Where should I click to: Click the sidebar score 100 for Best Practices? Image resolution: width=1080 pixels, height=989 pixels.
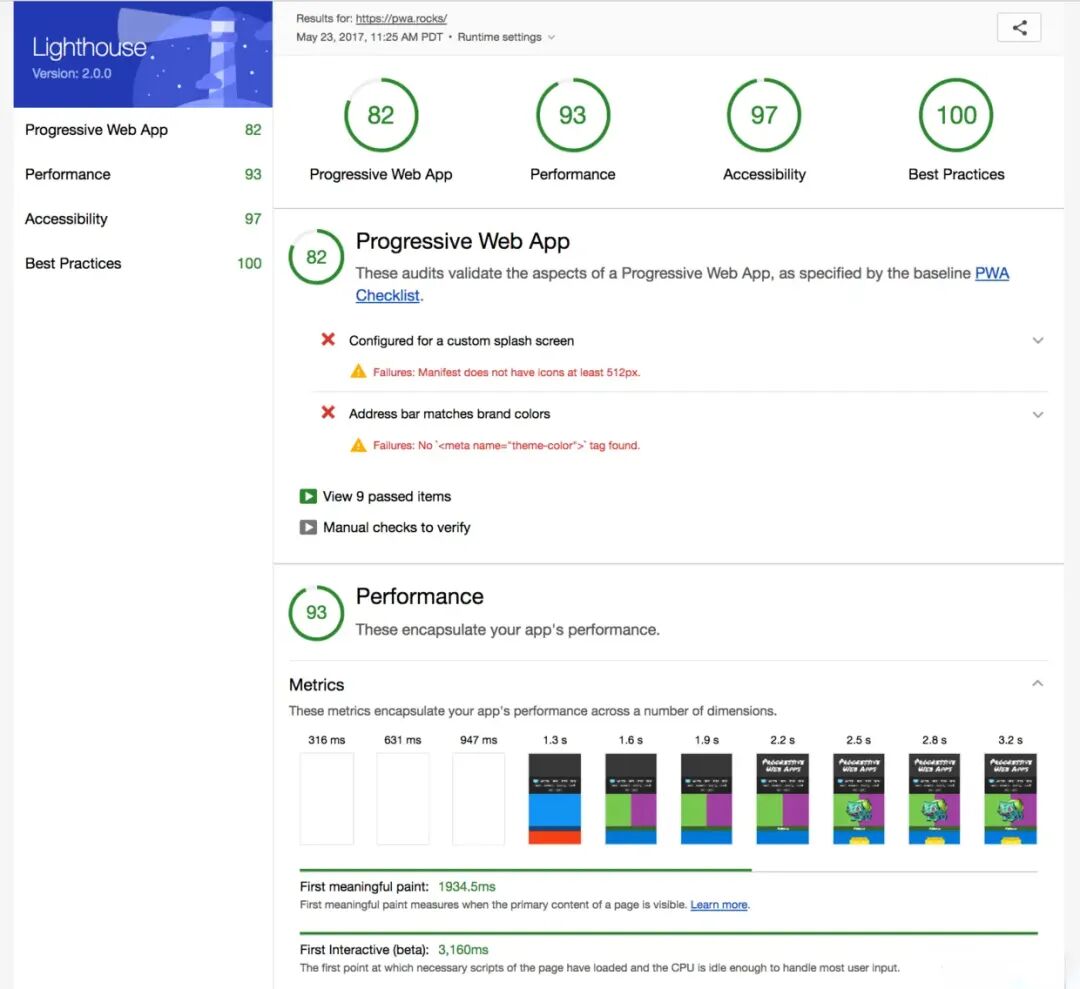tap(249, 263)
